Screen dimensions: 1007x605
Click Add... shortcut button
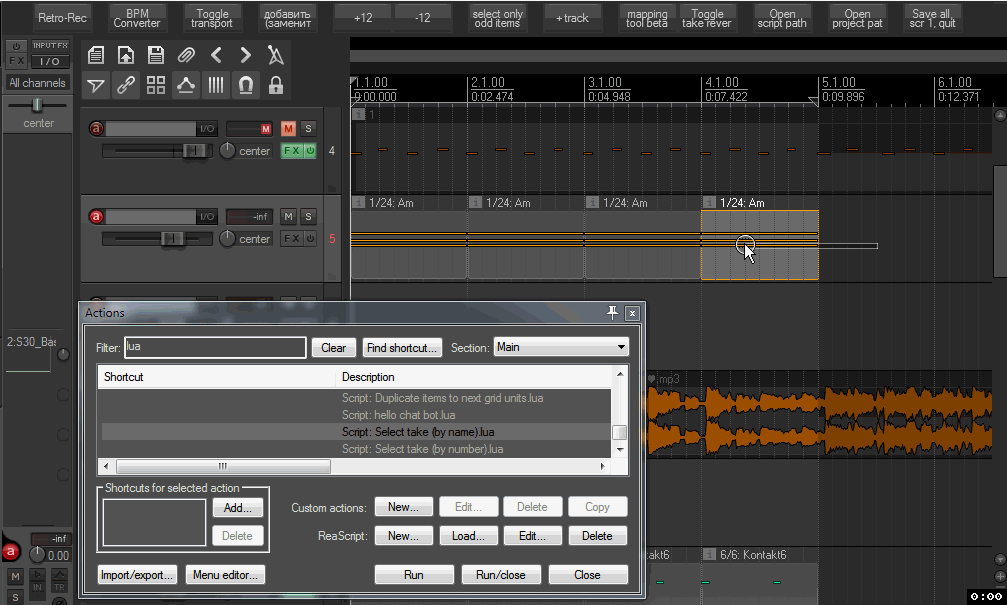point(238,507)
